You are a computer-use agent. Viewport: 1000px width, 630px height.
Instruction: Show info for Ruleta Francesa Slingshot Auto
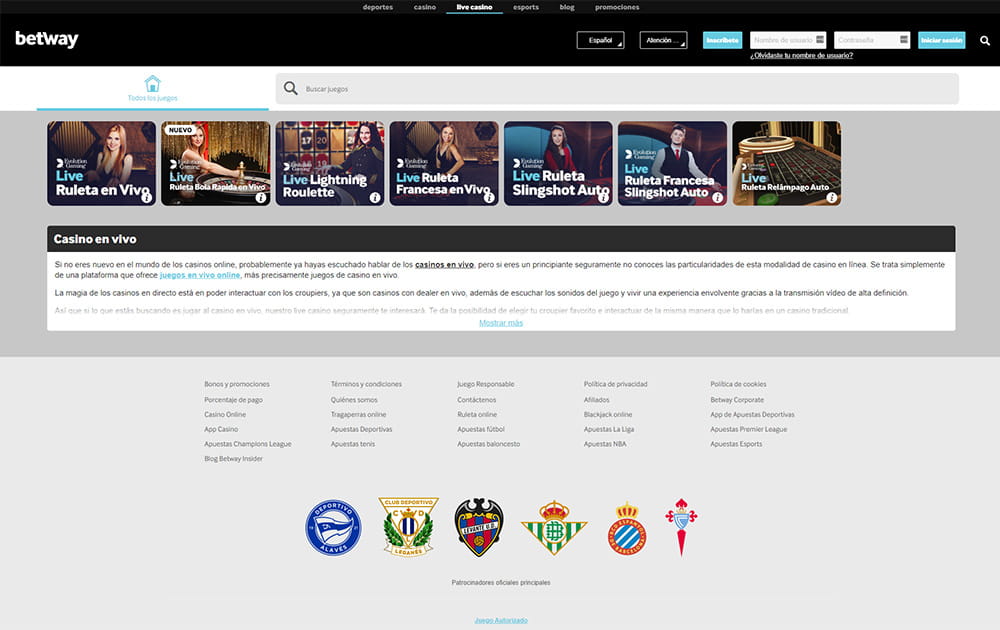[717, 198]
